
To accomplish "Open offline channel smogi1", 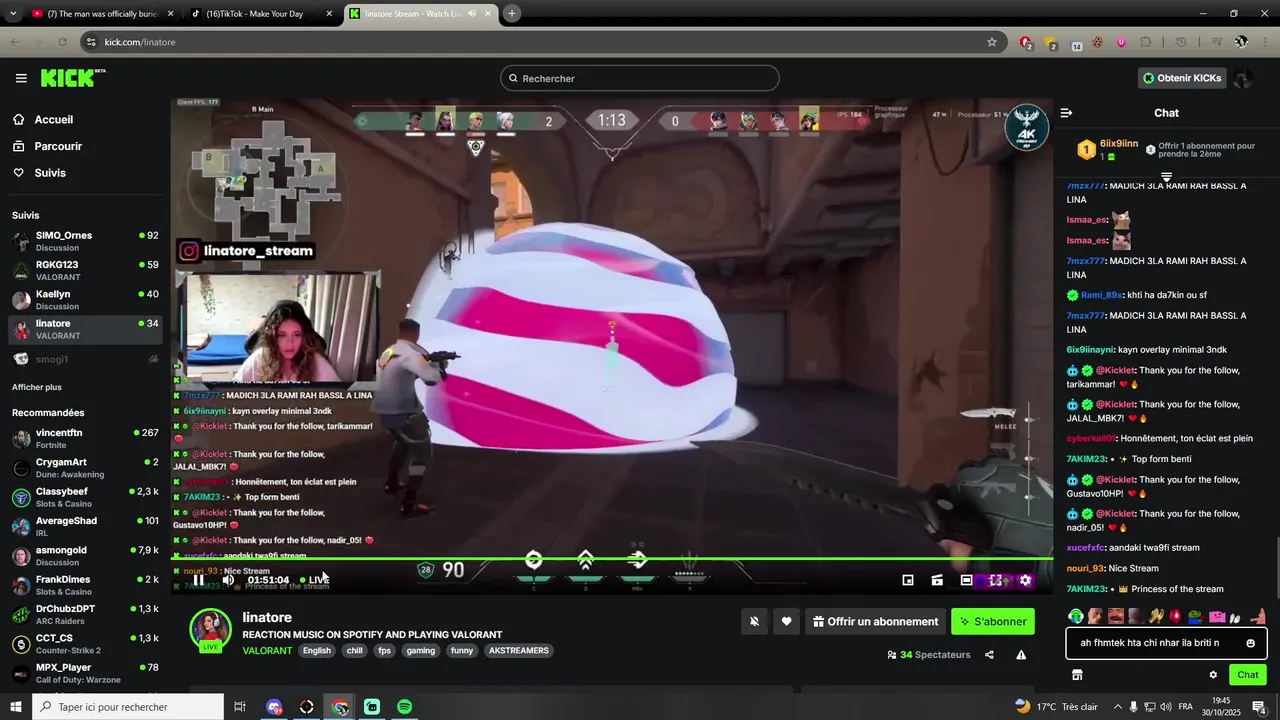I will tap(85, 359).
